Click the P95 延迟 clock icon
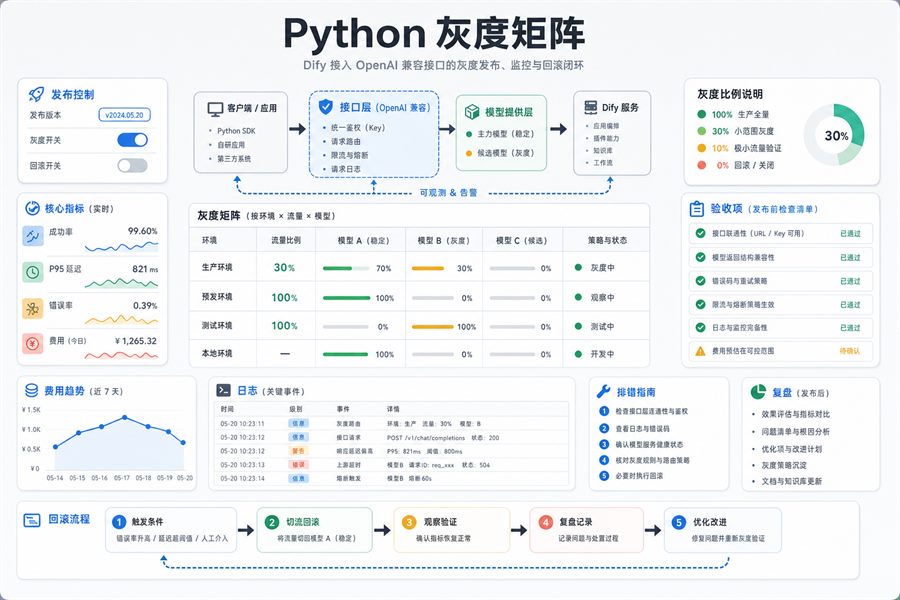The image size is (900, 600). coord(33,272)
